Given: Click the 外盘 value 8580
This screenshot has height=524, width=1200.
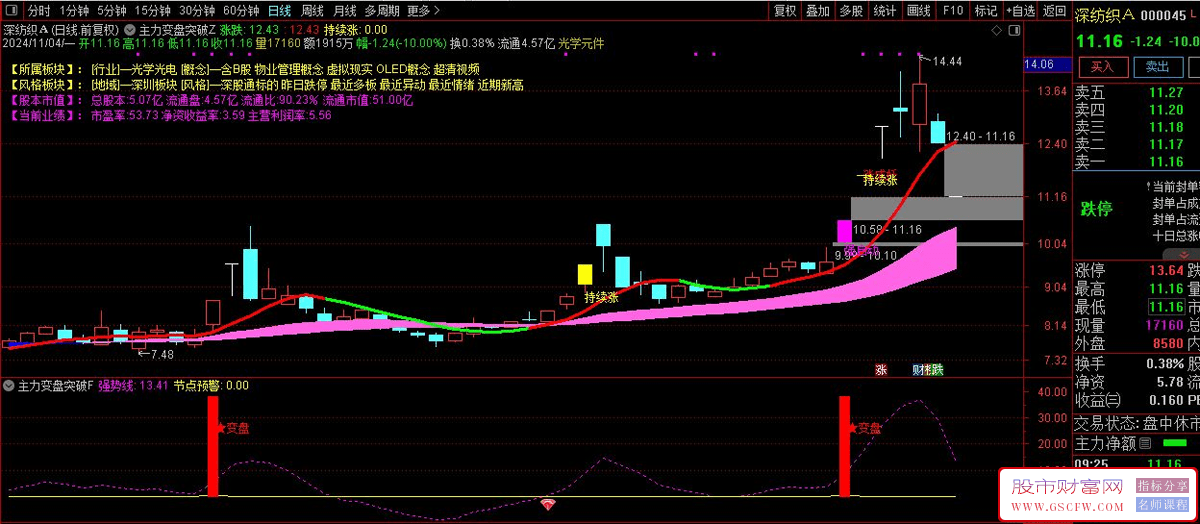Looking at the screenshot, I should [x=1168, y=343].
